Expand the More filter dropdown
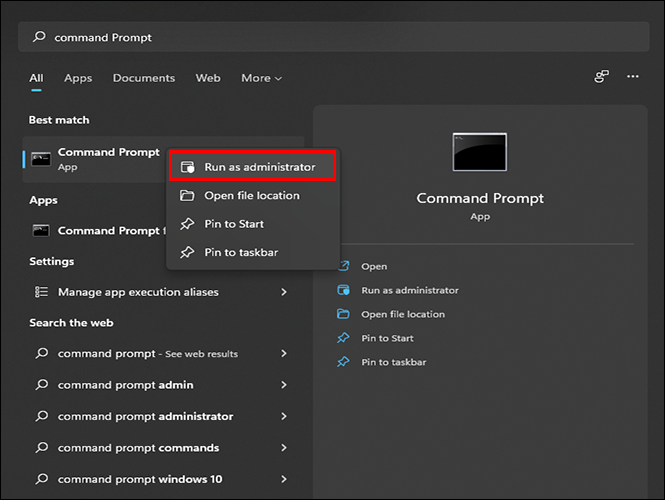This screenshot has height=500, width=665. point(261,78)
